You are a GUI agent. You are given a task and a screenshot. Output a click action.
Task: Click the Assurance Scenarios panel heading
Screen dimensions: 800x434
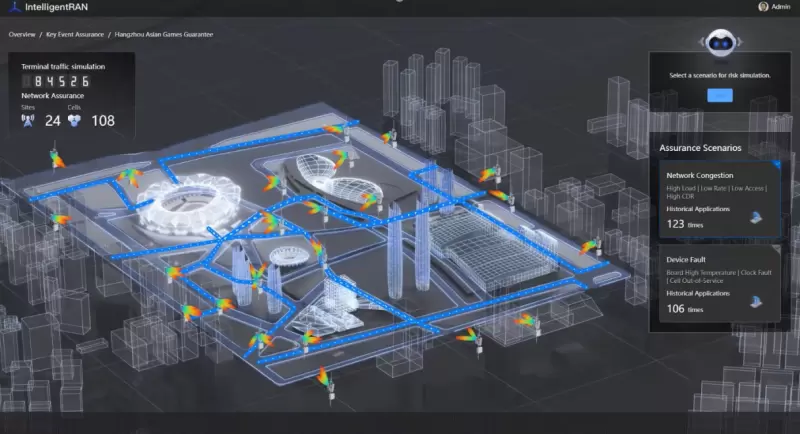point(700,148)
